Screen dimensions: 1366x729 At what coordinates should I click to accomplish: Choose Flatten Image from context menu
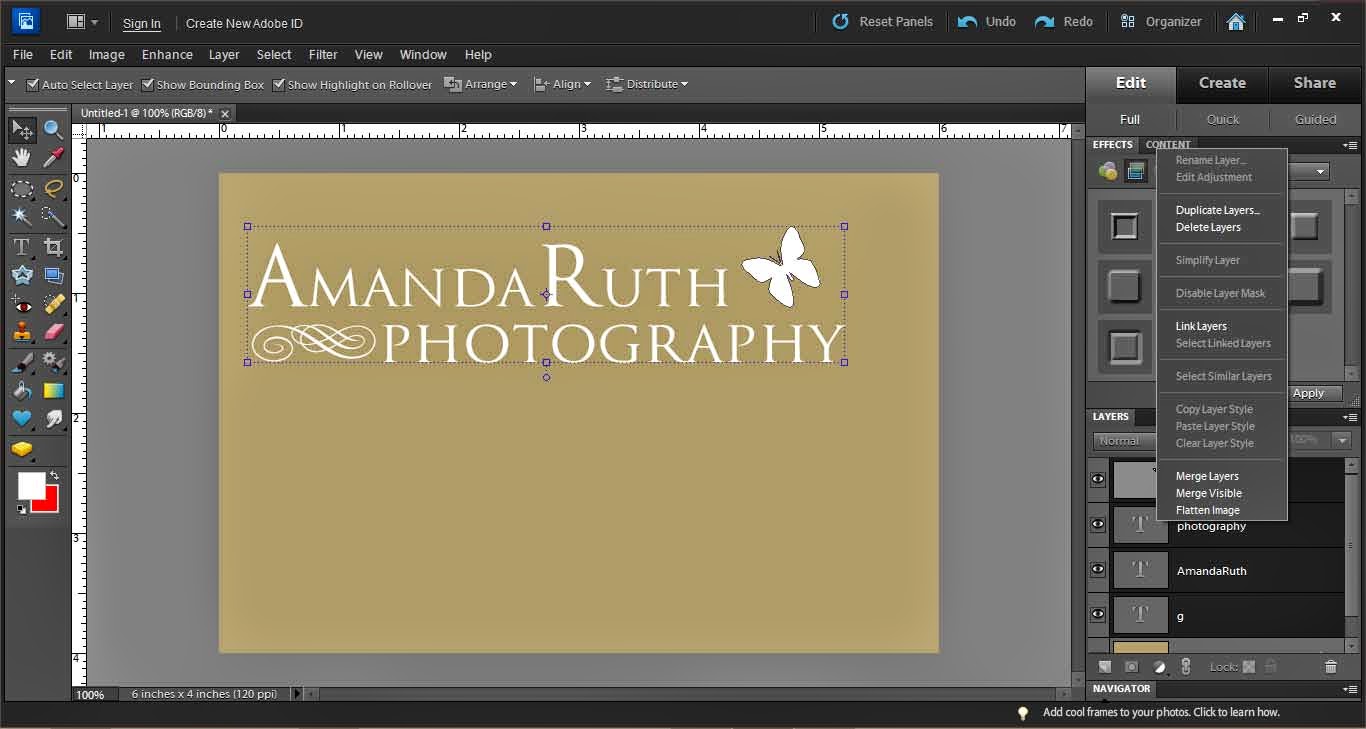pos(1207,510)
